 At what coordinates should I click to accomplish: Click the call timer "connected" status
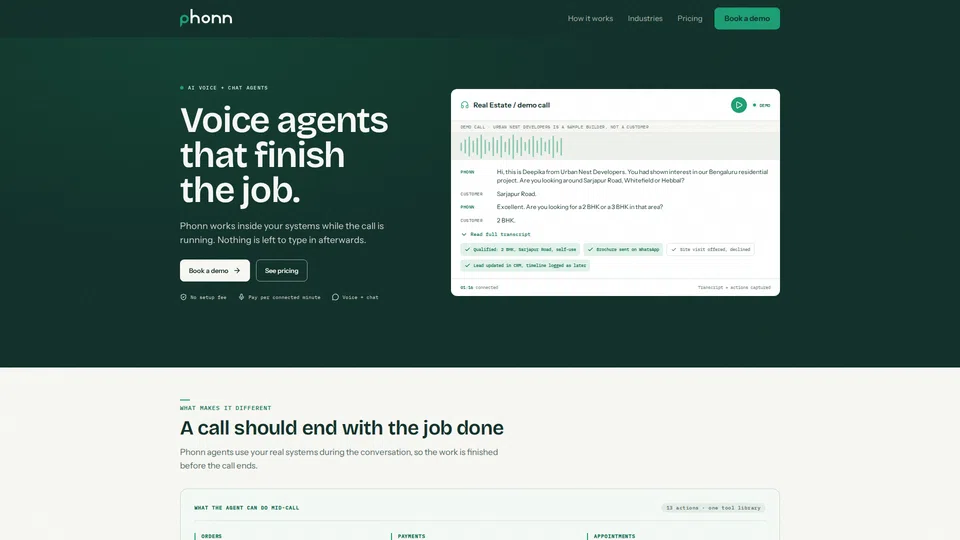point(479,287)
